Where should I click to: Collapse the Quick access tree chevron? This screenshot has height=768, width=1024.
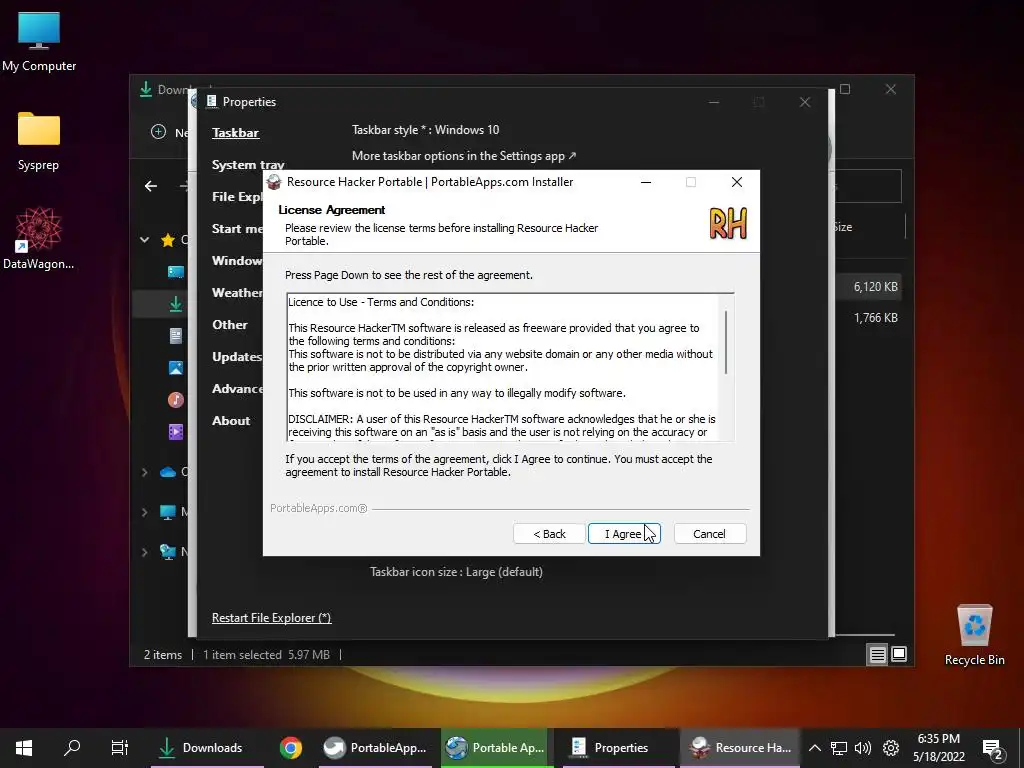pyautogui.click(x=144, y=240)
